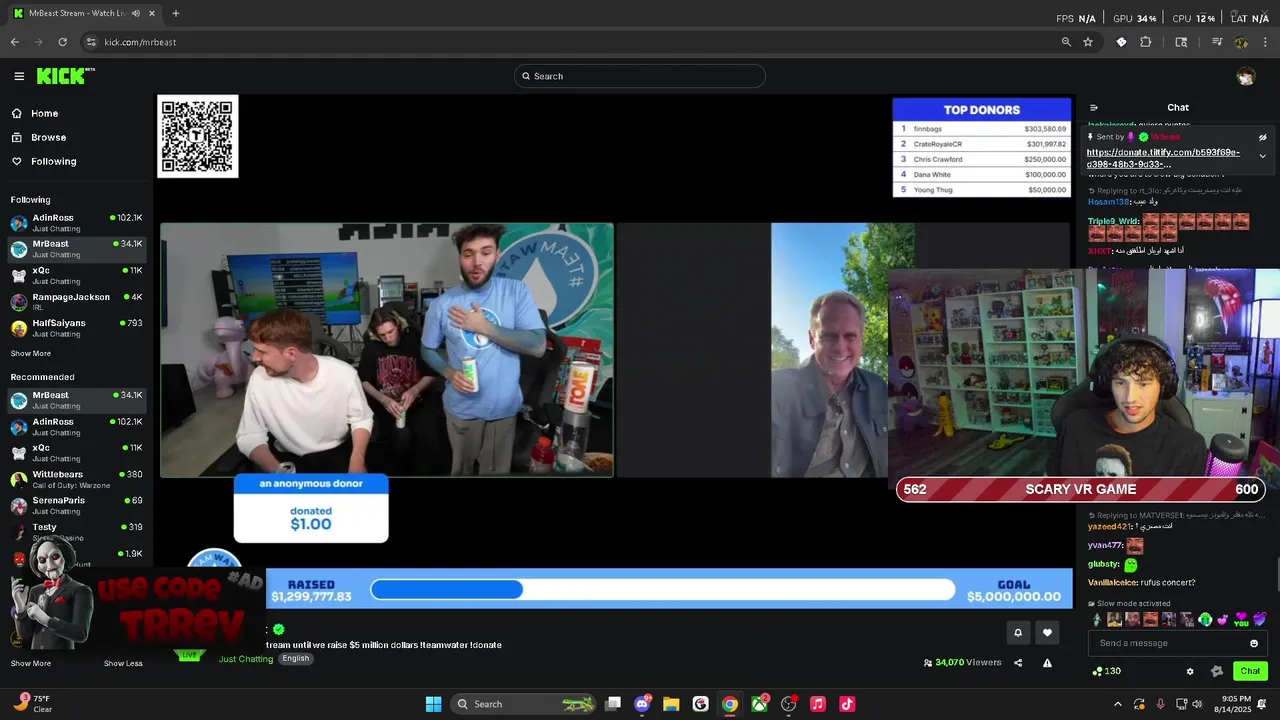Go to Following in the sidebar
Viewport: 1280px width, 720px height.
(x=44, y=161)
